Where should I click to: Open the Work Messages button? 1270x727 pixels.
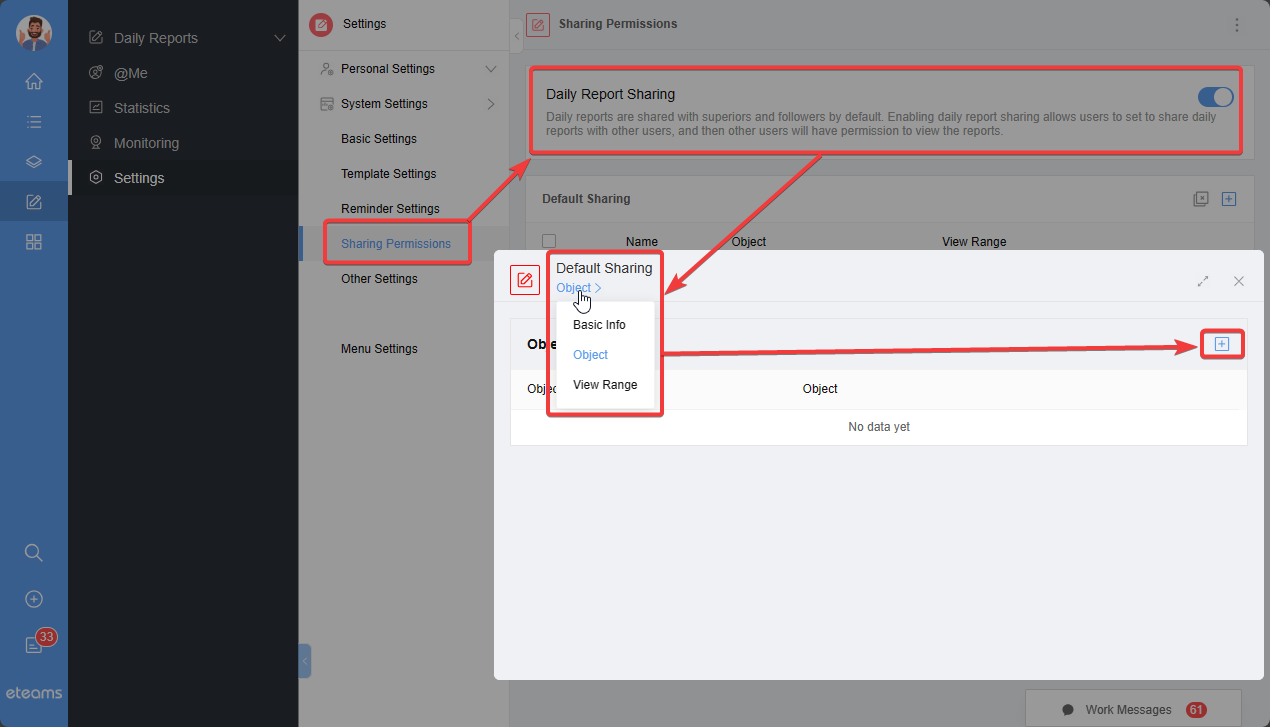click(1132, 709)
